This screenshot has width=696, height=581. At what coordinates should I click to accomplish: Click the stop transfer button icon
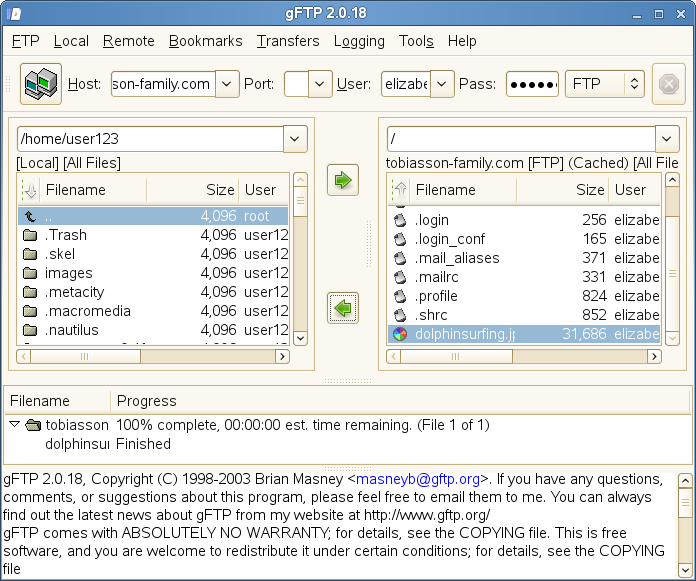[x=668, y=84]
